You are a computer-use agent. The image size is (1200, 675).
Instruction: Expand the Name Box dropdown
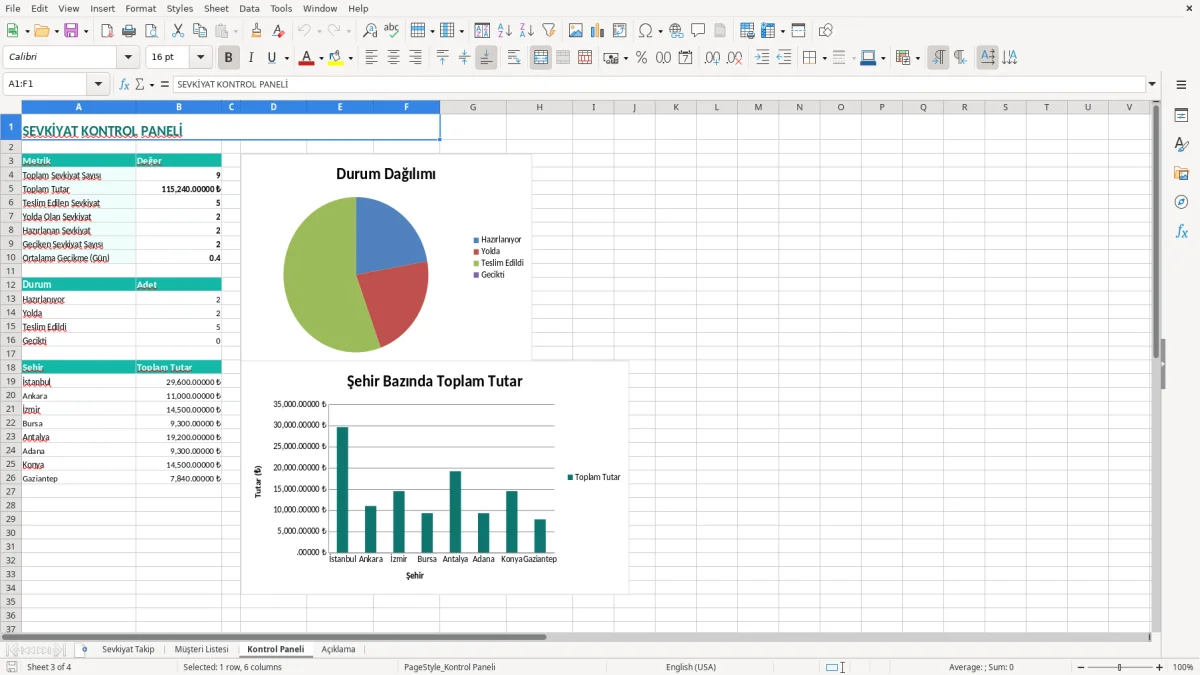[98, 85]
